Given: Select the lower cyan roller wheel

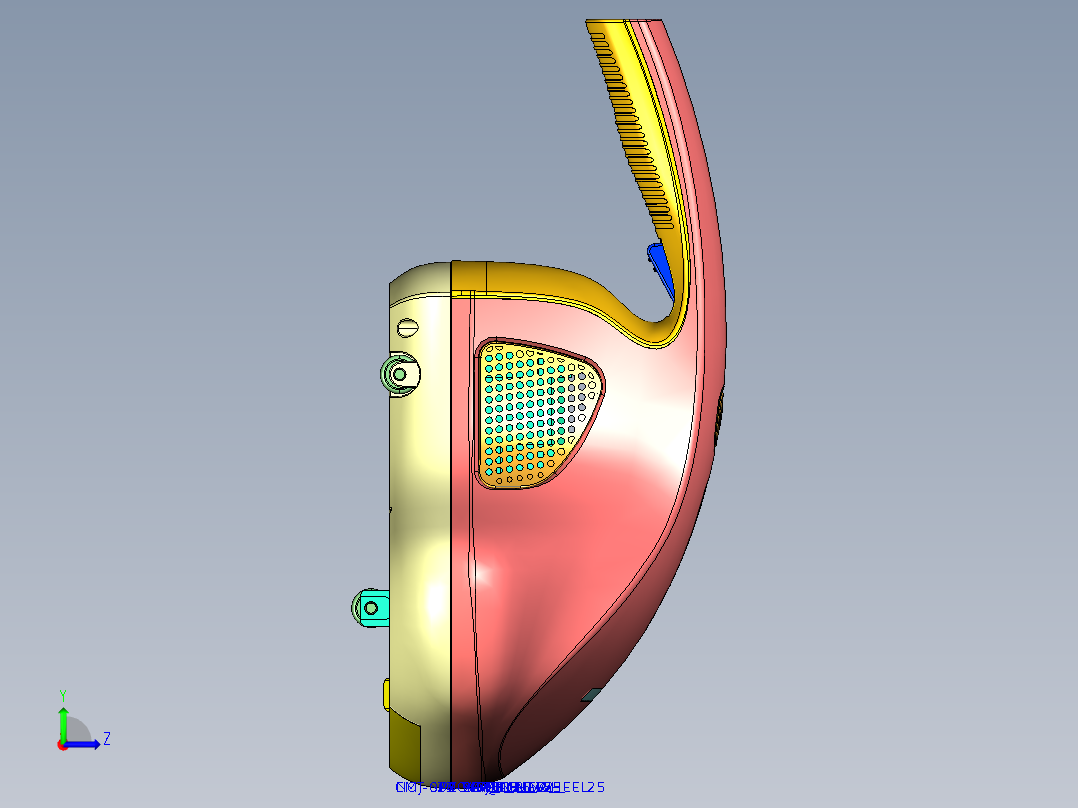Looking at the screenshot, I should (x=371, y=608).
